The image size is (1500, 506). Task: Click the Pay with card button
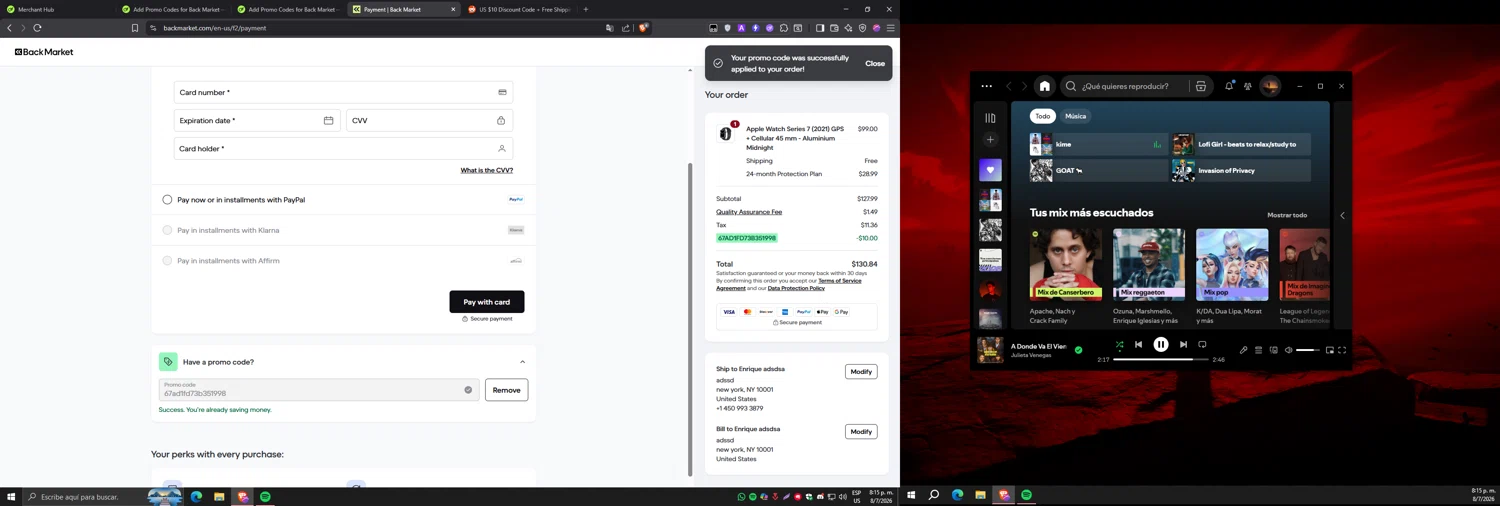point(487,302)
